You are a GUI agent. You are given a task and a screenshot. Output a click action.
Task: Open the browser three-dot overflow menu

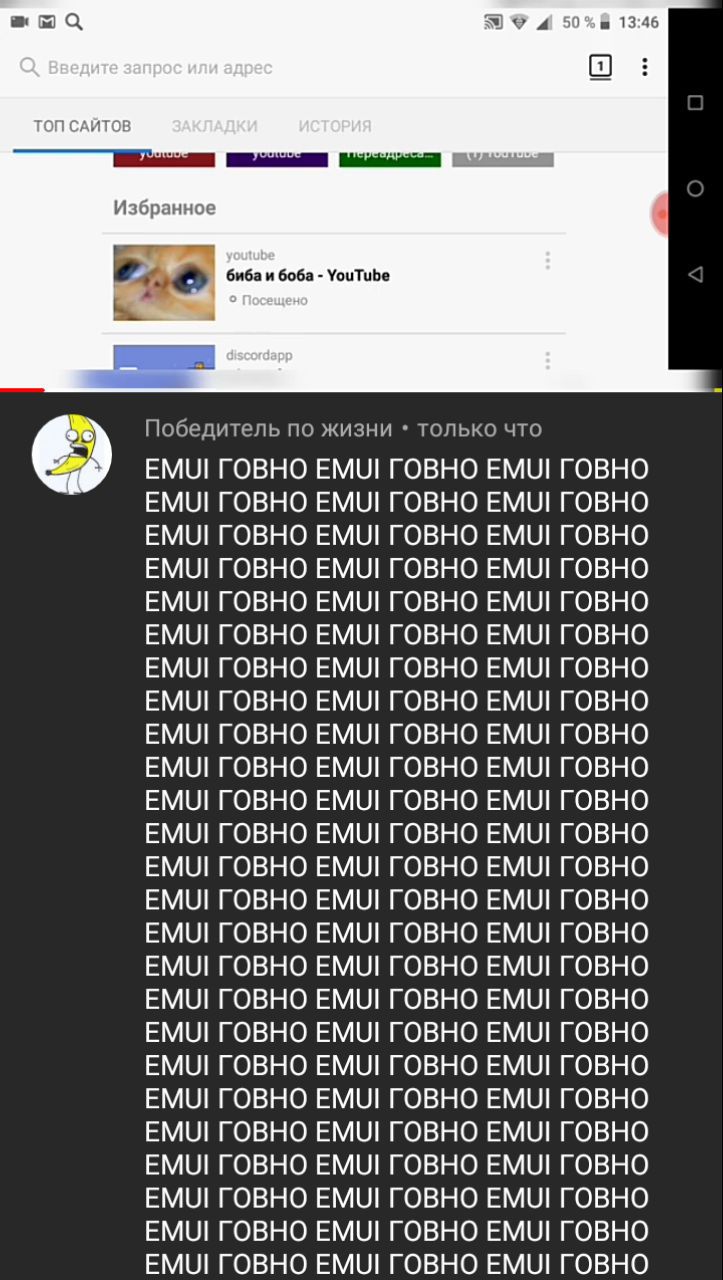645,67
